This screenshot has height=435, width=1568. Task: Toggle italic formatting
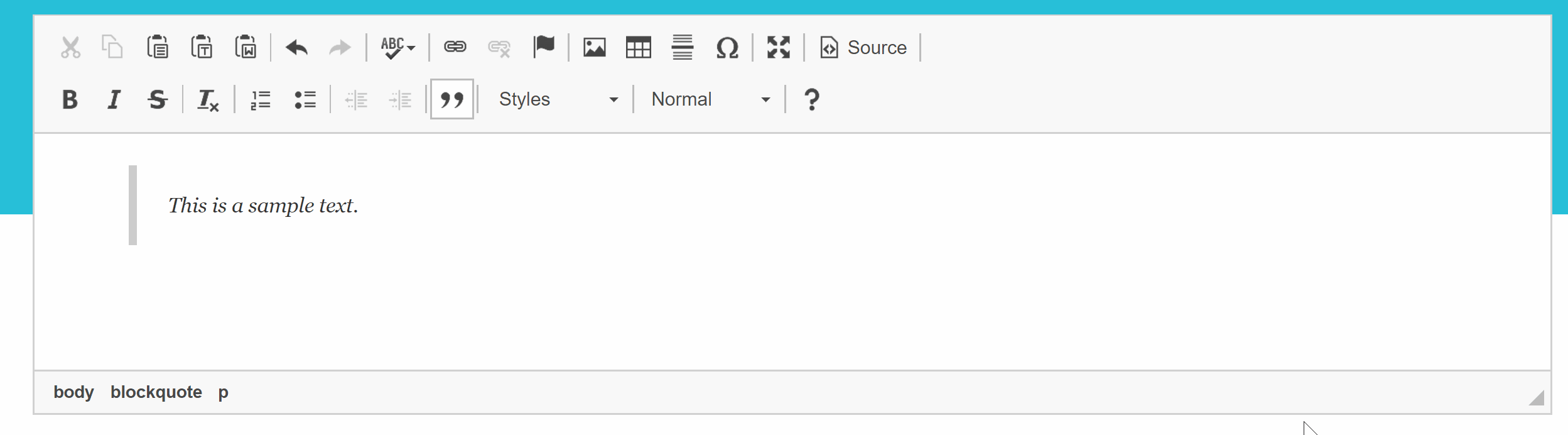click(114, 99)
